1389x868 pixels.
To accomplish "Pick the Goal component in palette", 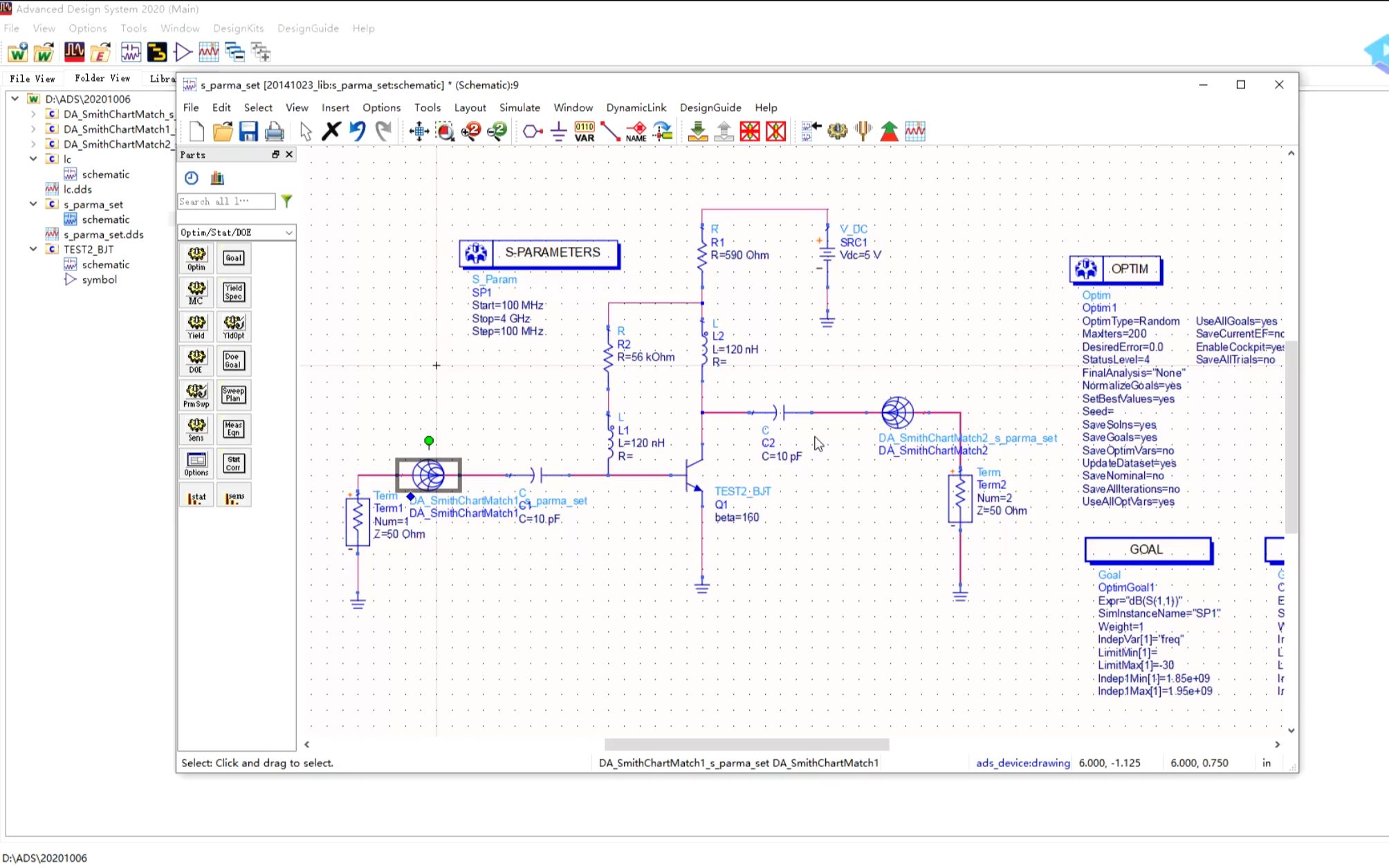I will (234, 259).
